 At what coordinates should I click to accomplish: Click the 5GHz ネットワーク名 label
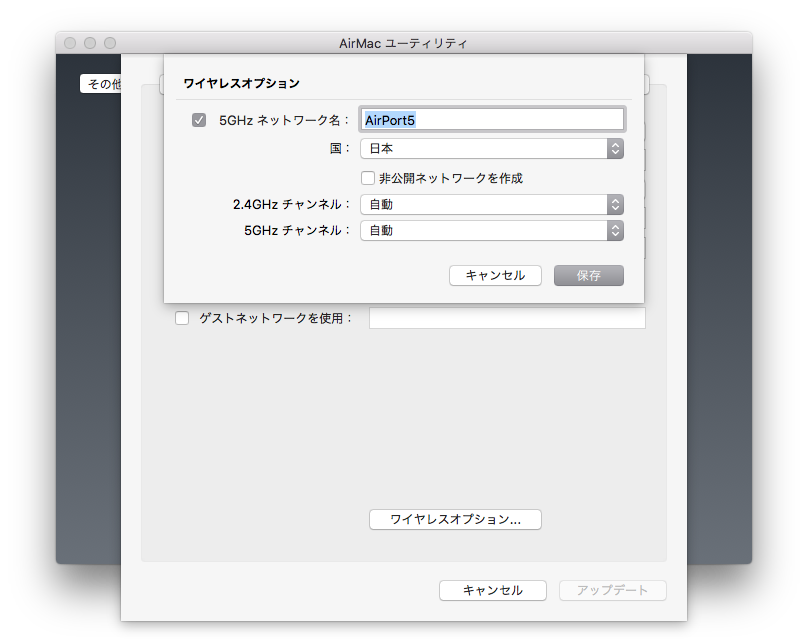[284, 121]
